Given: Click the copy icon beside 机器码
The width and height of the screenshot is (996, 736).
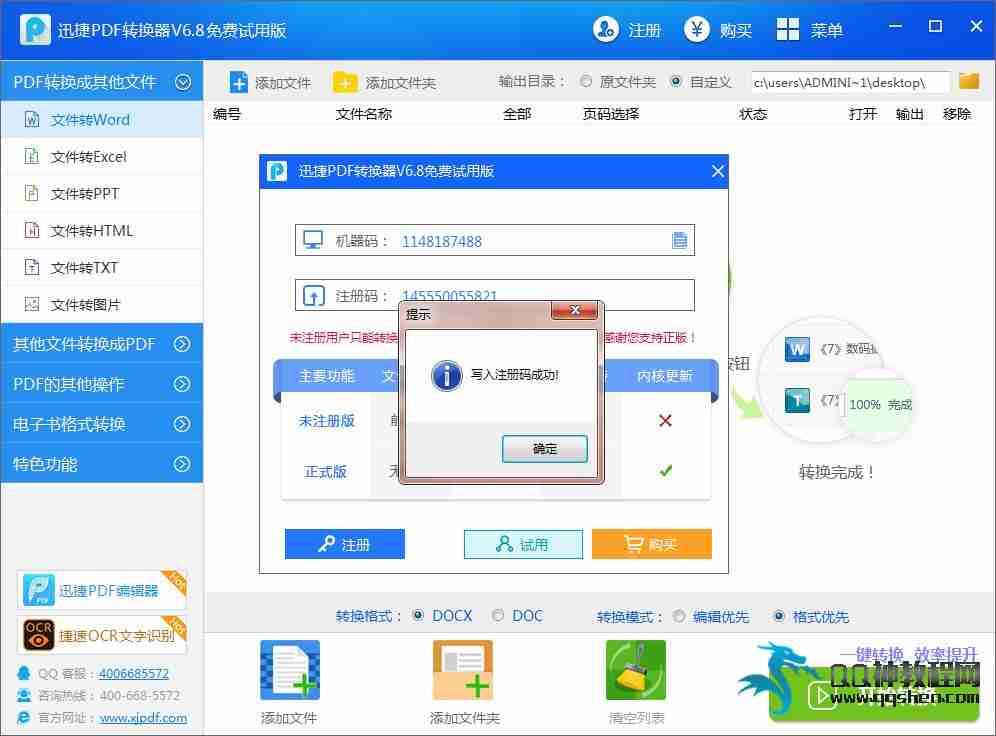Looking at the screenshot, I should (679, 240).
